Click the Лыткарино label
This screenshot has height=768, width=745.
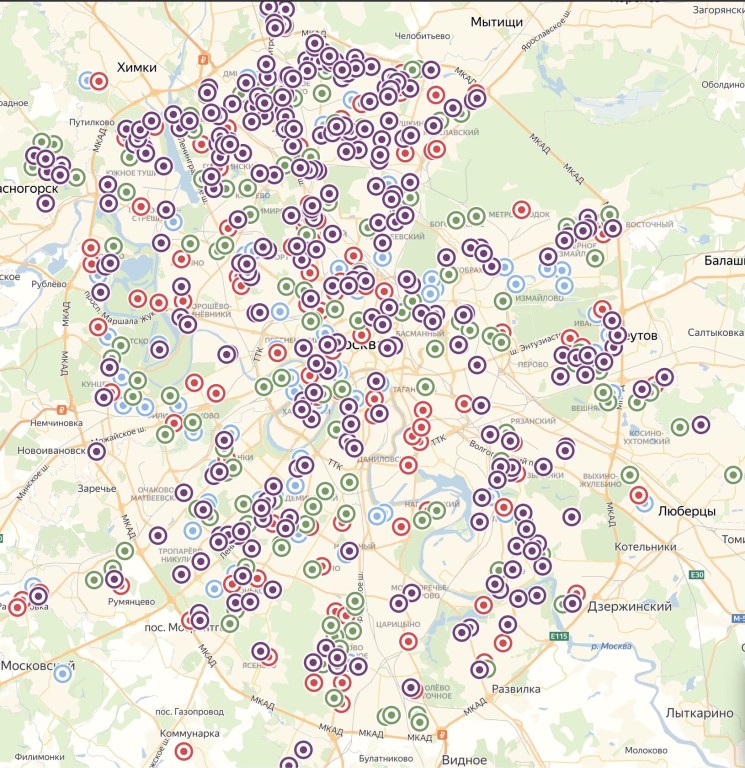coord(699,713)
